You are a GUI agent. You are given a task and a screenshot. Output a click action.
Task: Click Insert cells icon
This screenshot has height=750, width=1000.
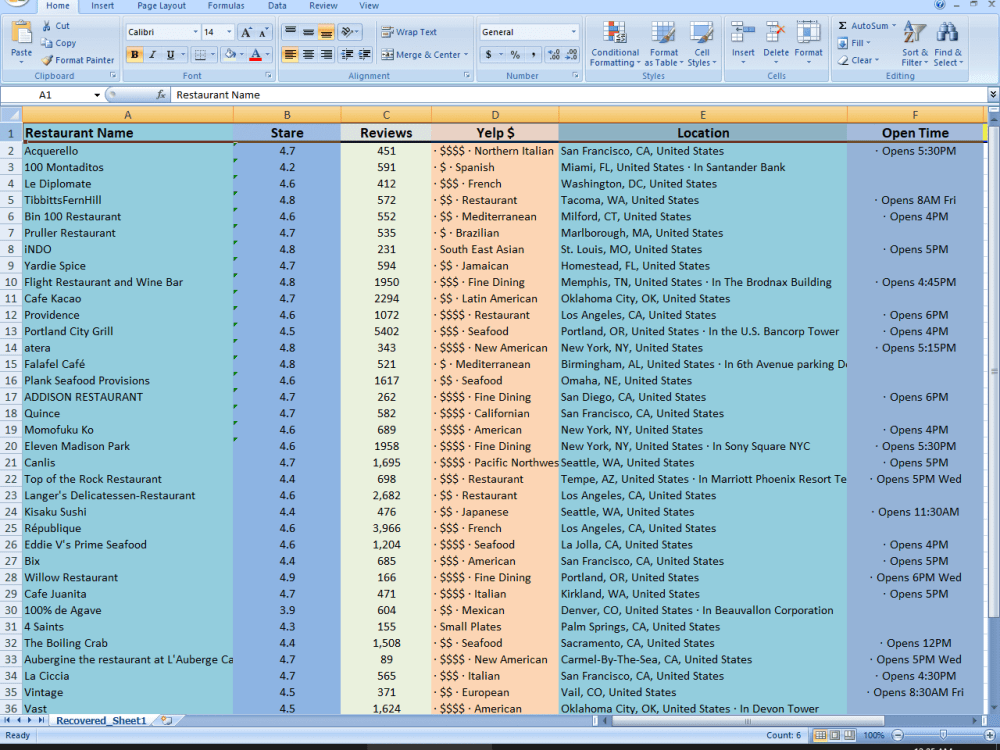(743, 32)
